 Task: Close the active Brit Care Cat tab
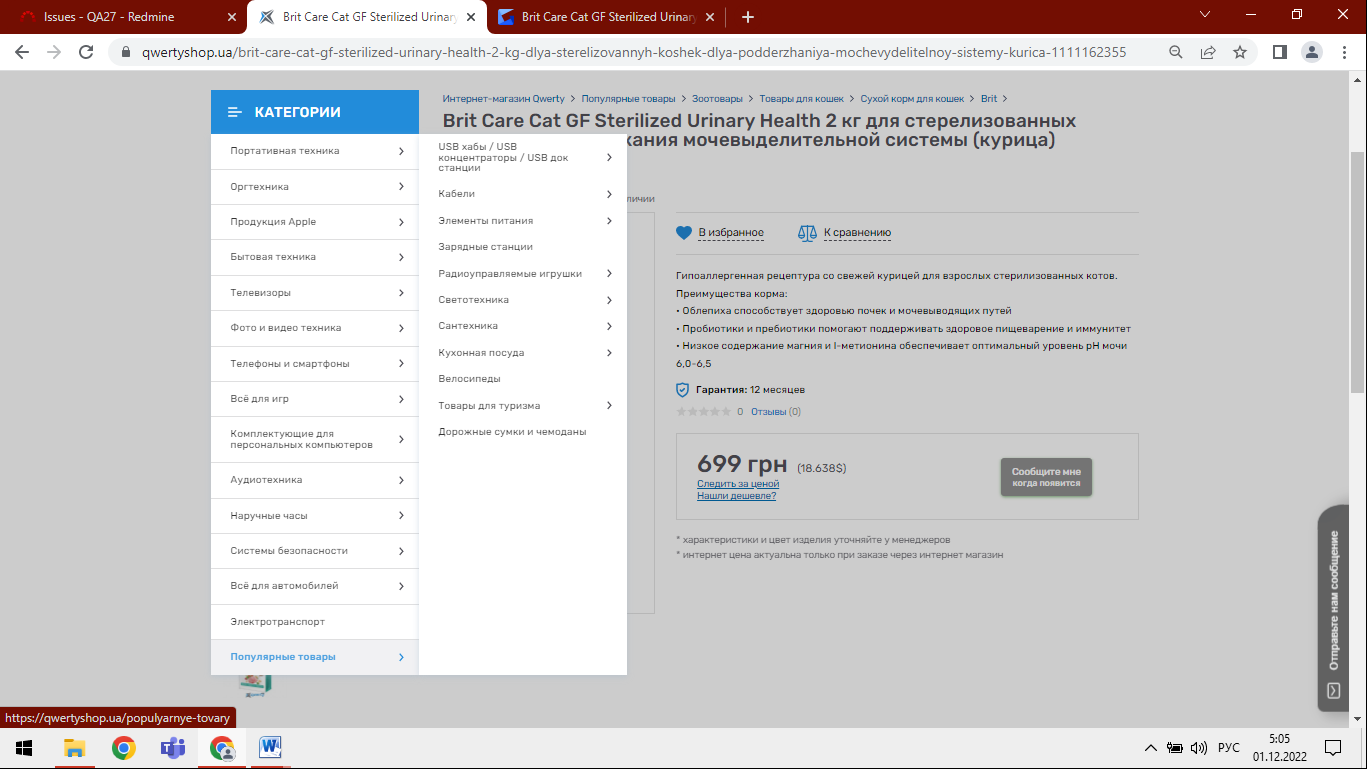click(x=471, y=17)
